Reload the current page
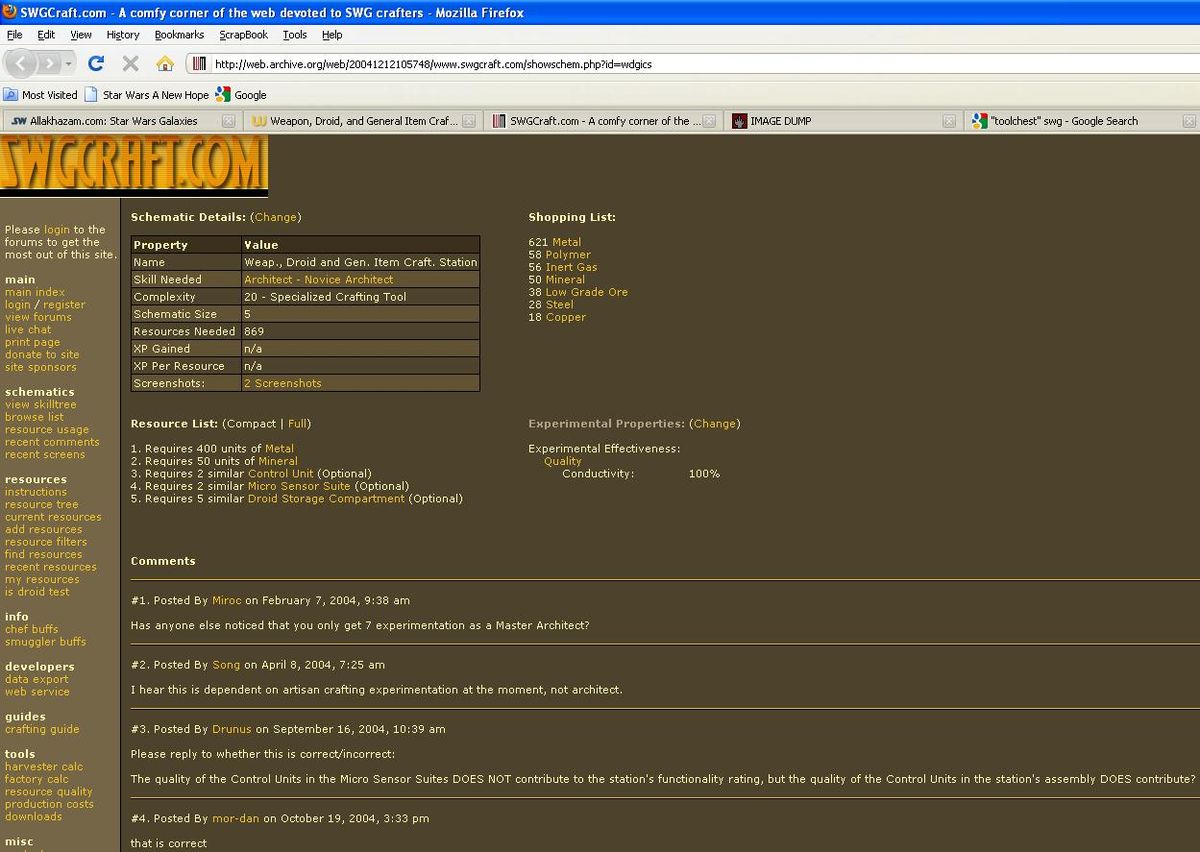Viewport: 1200px width, 852px height. [x=96, y=63]
